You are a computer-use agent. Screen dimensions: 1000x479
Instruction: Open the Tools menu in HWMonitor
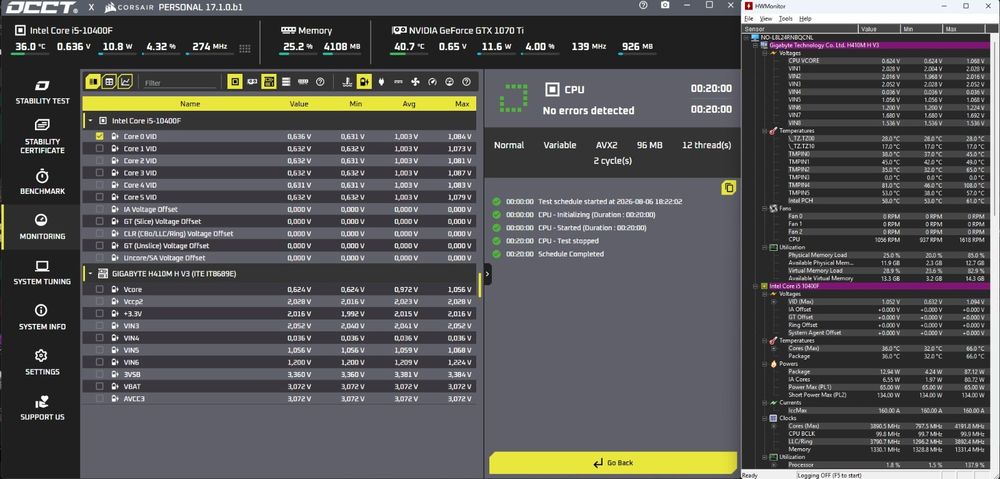pyautogui.click(x=785, y=19)
